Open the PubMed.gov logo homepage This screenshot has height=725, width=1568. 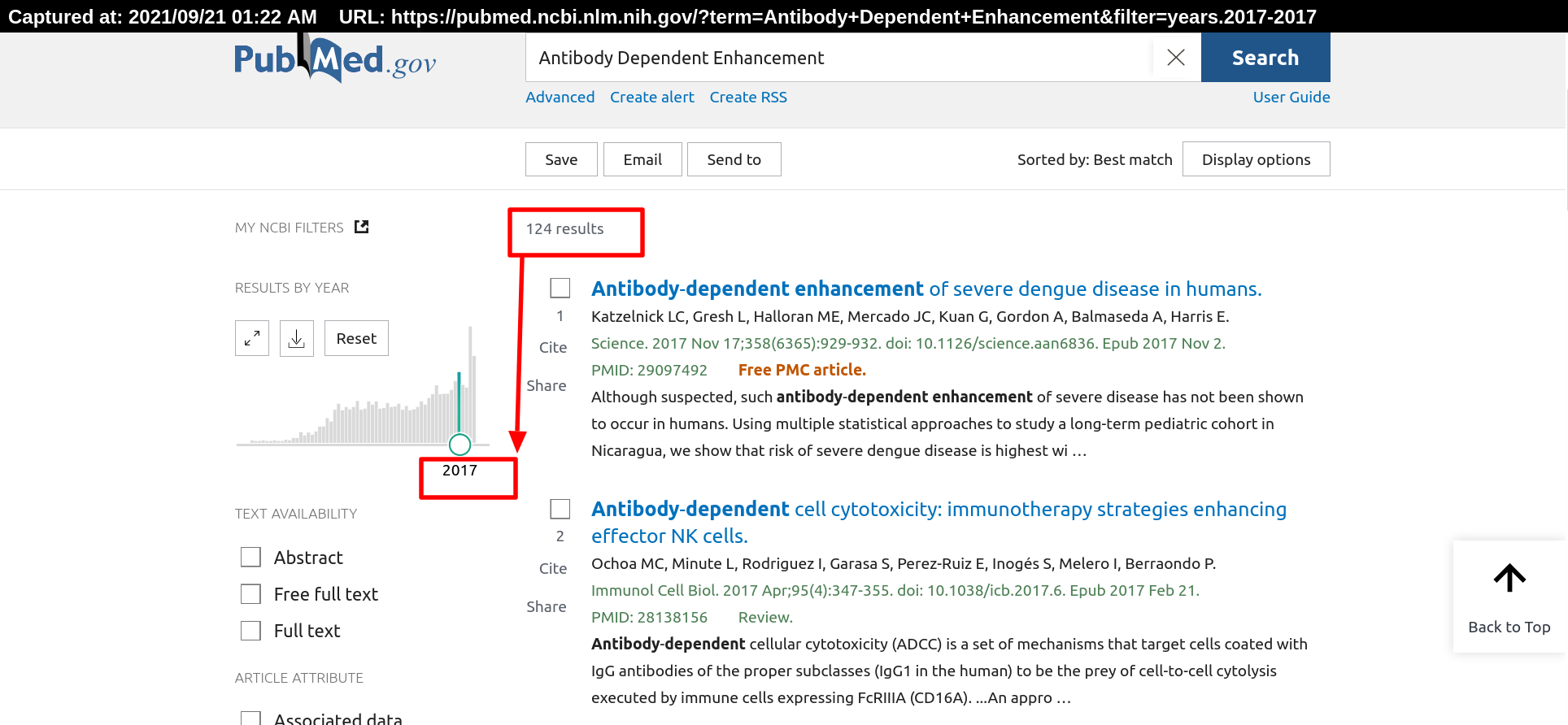click(335, 59)
